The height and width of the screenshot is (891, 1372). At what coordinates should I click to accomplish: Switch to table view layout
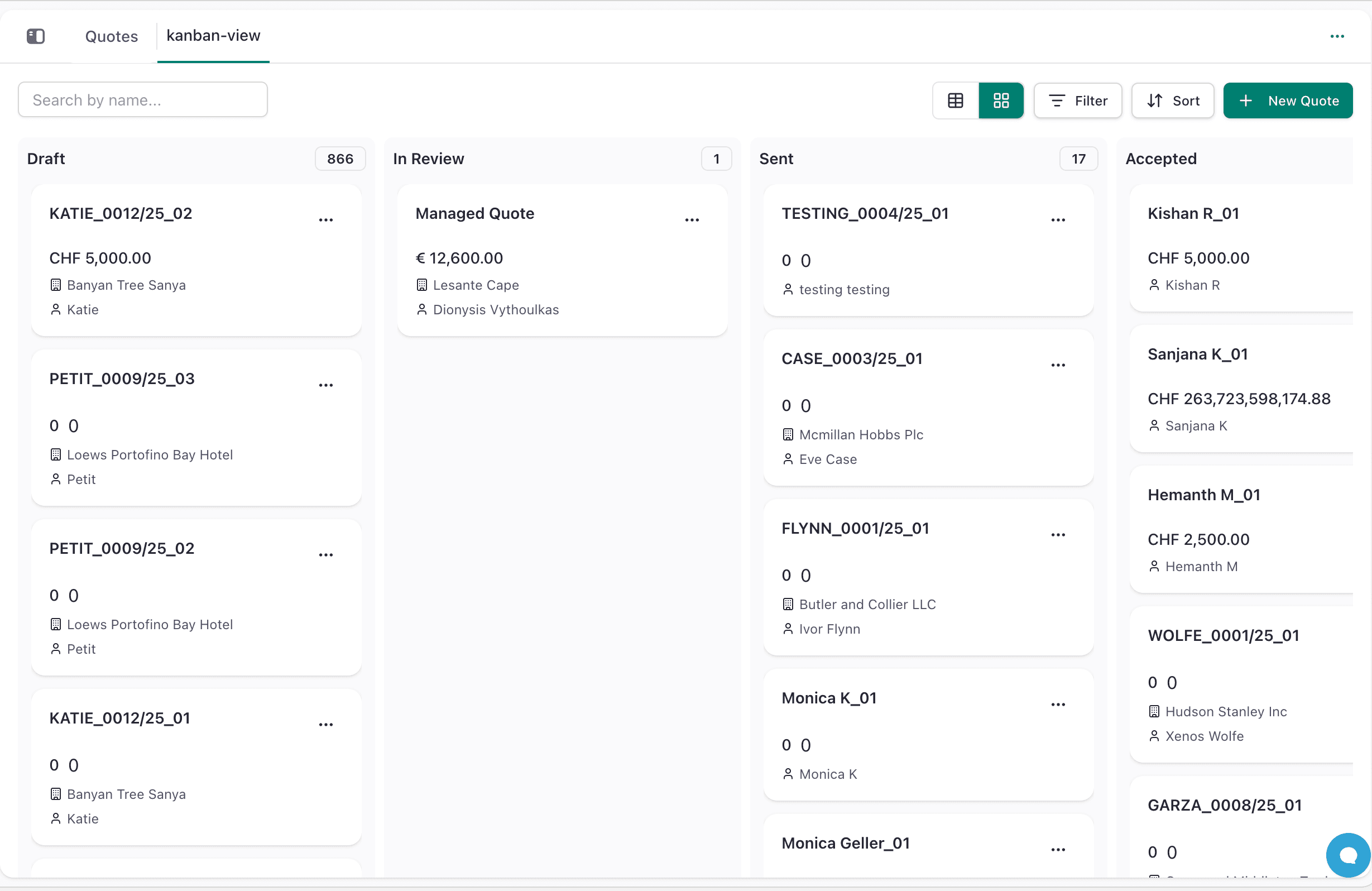955,100
